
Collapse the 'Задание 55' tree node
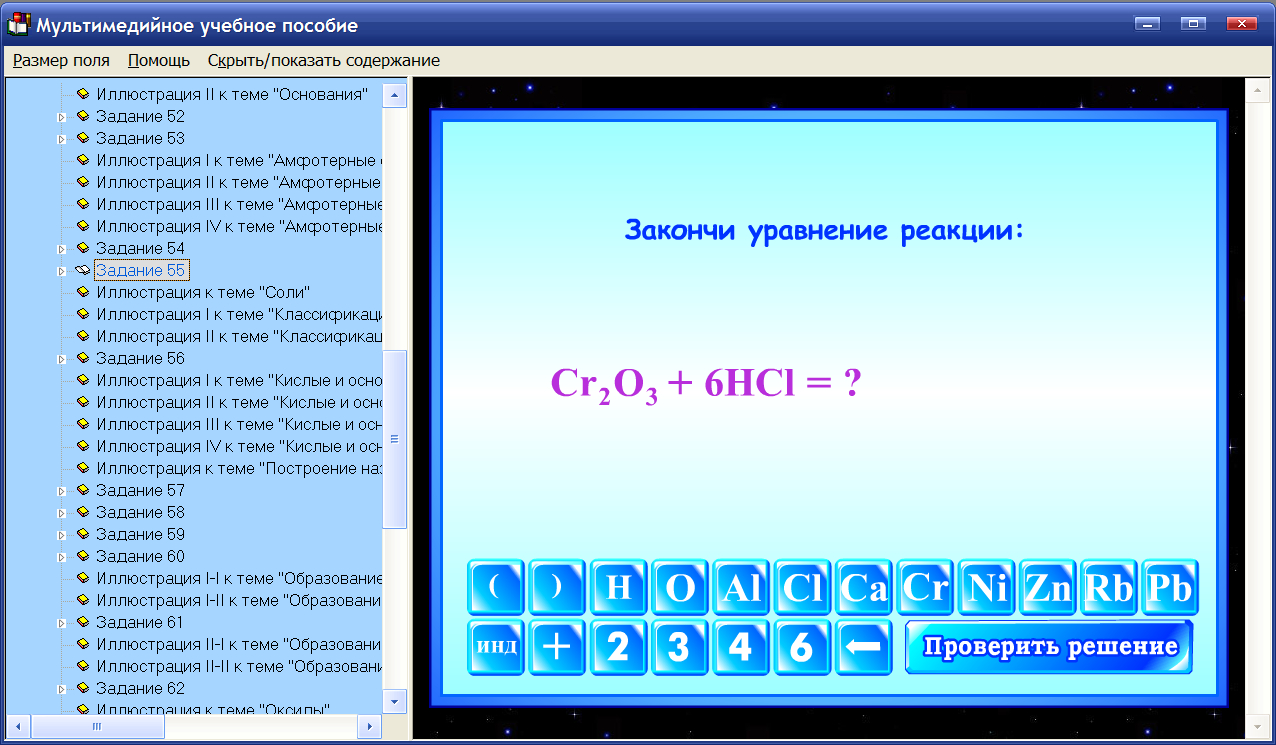point(61,270)
